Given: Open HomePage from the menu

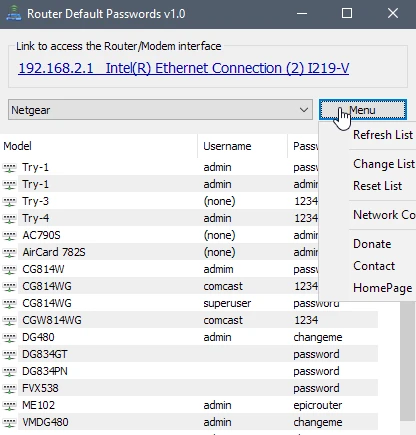Looking at the screenshot, I should coord(383,288).
